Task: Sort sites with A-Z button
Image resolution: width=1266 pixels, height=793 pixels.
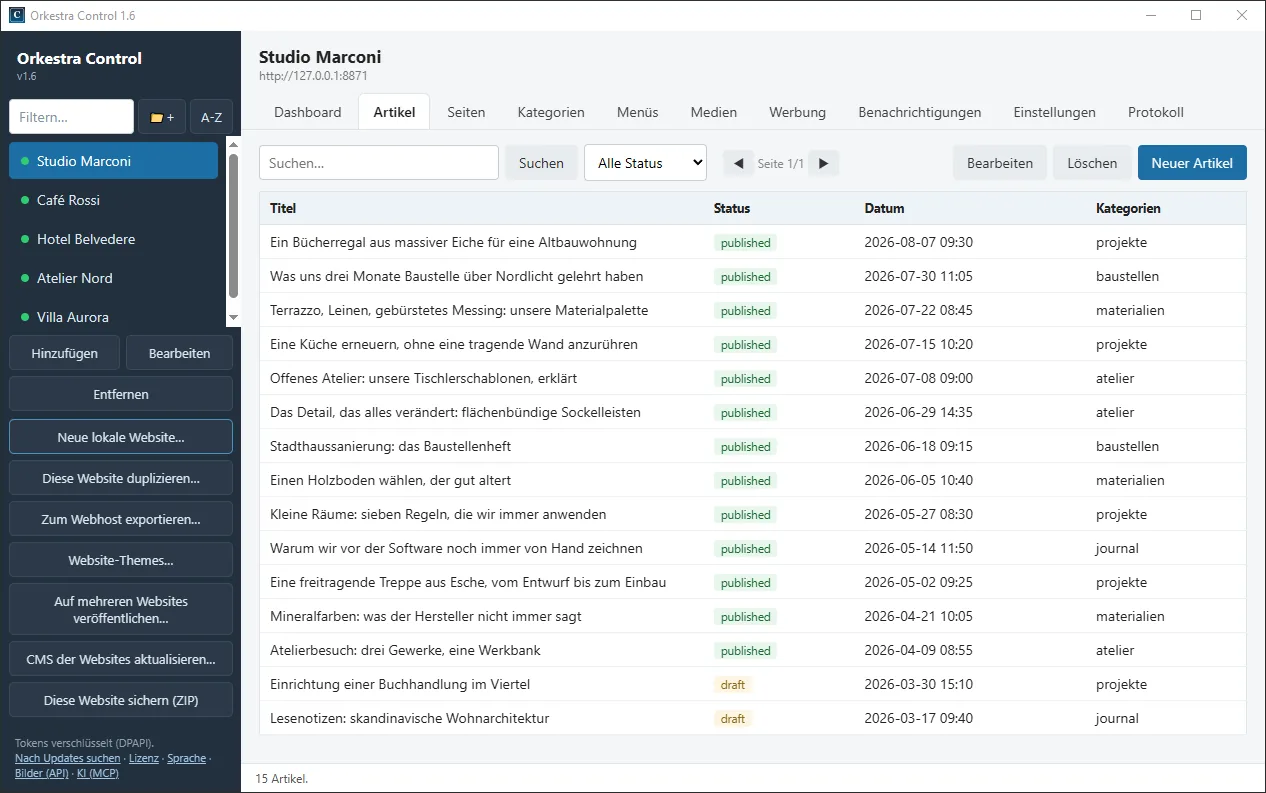Action: [211, 117]
